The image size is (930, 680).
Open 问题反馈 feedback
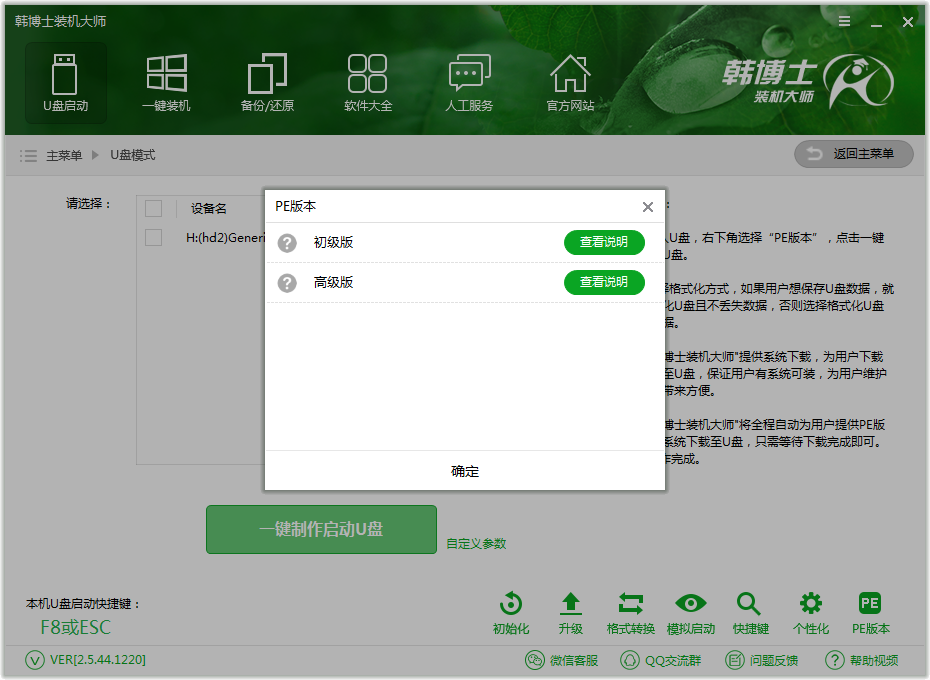pos(762,660)
